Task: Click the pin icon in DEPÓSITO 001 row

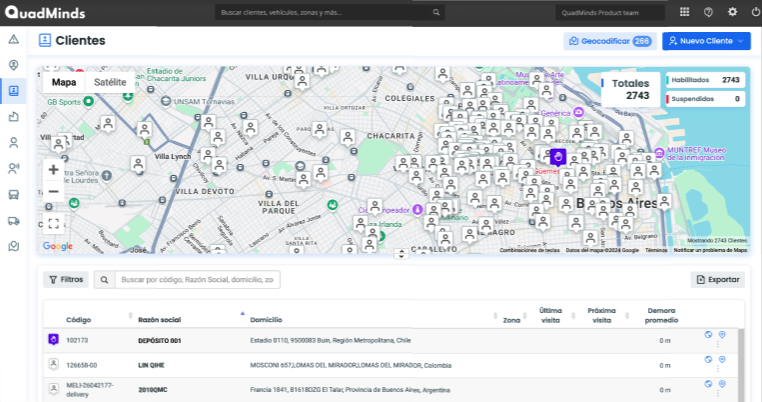Action: [722, 334]
